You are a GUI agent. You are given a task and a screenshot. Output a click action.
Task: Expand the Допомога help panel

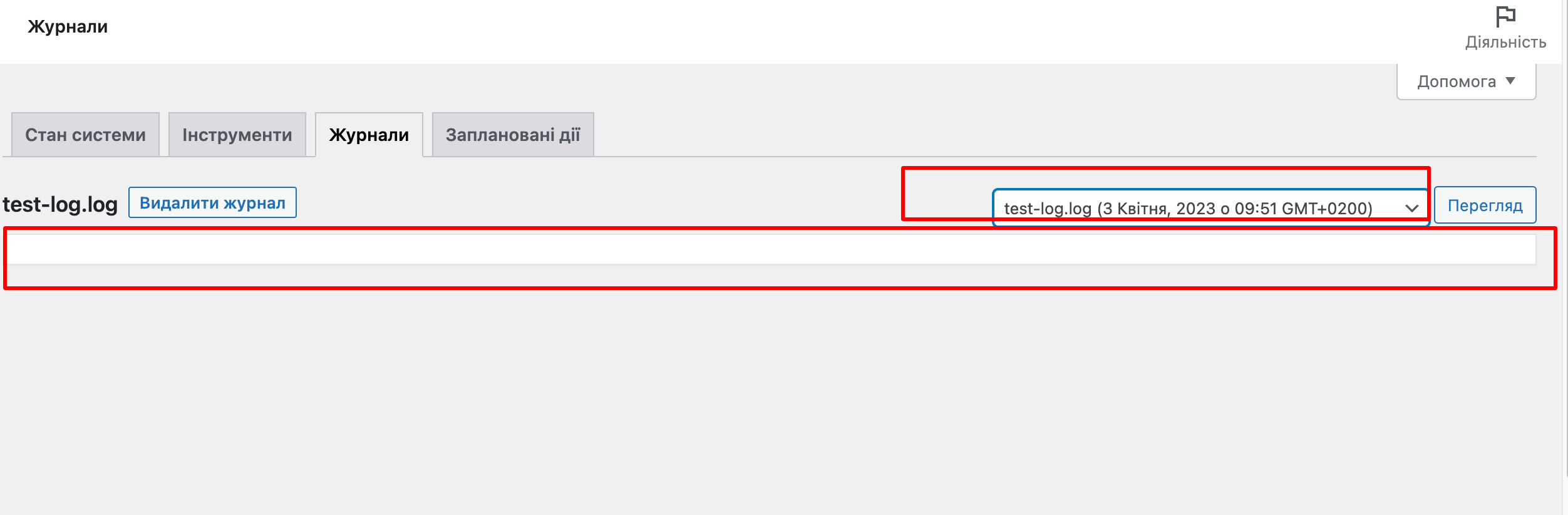pos(1466,81)
